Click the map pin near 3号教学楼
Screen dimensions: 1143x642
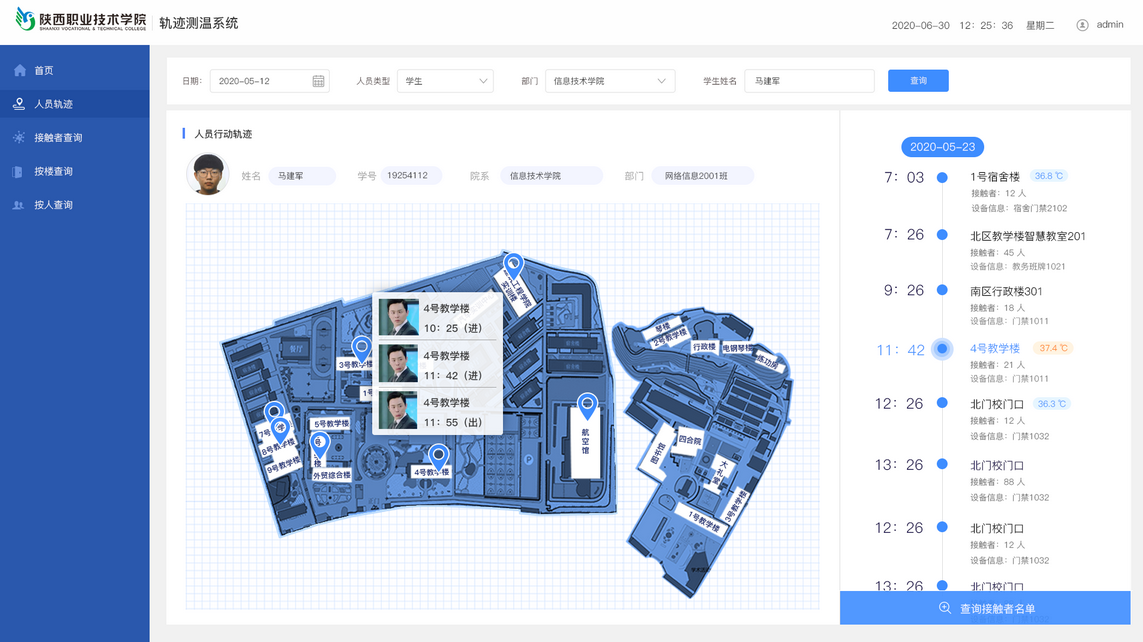tap(362, 347)
